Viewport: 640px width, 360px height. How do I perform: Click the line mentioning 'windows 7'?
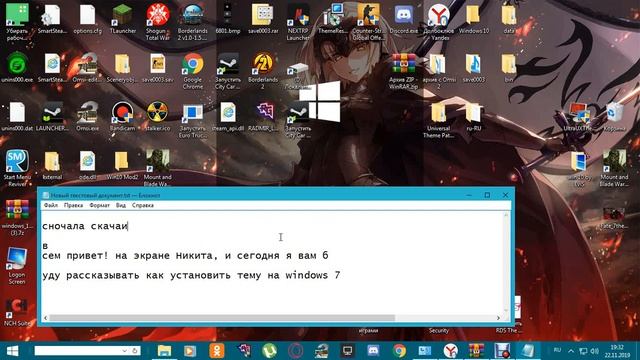191,276
